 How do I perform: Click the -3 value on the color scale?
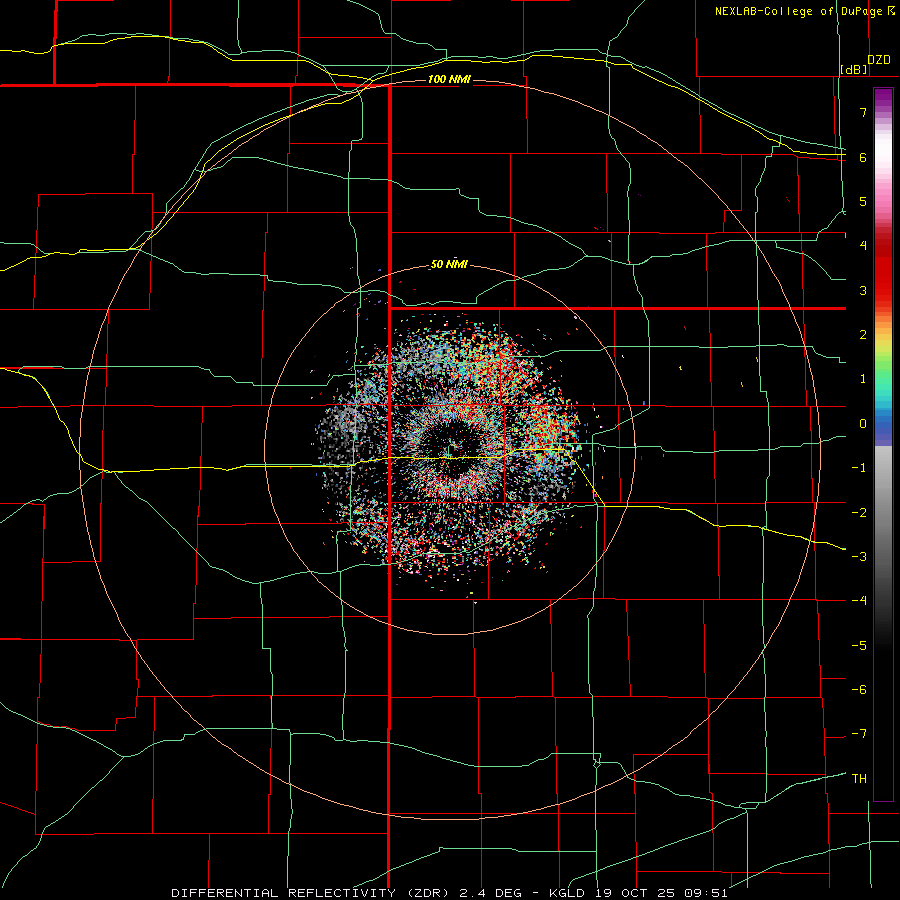pos(859,557)
